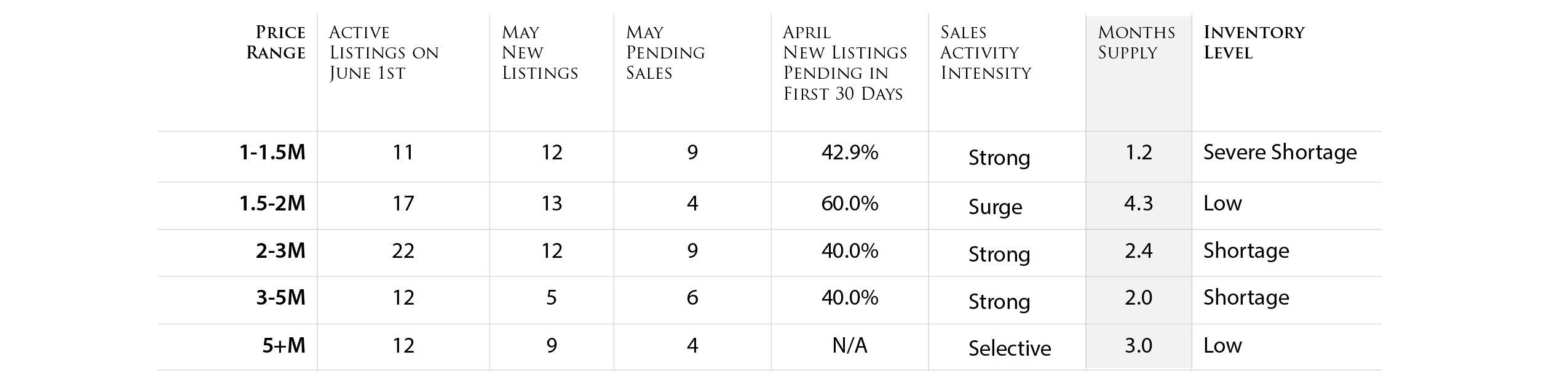Select the 1-1.5M price range row label
This screenshot has width=1568, height=384.
272,152
